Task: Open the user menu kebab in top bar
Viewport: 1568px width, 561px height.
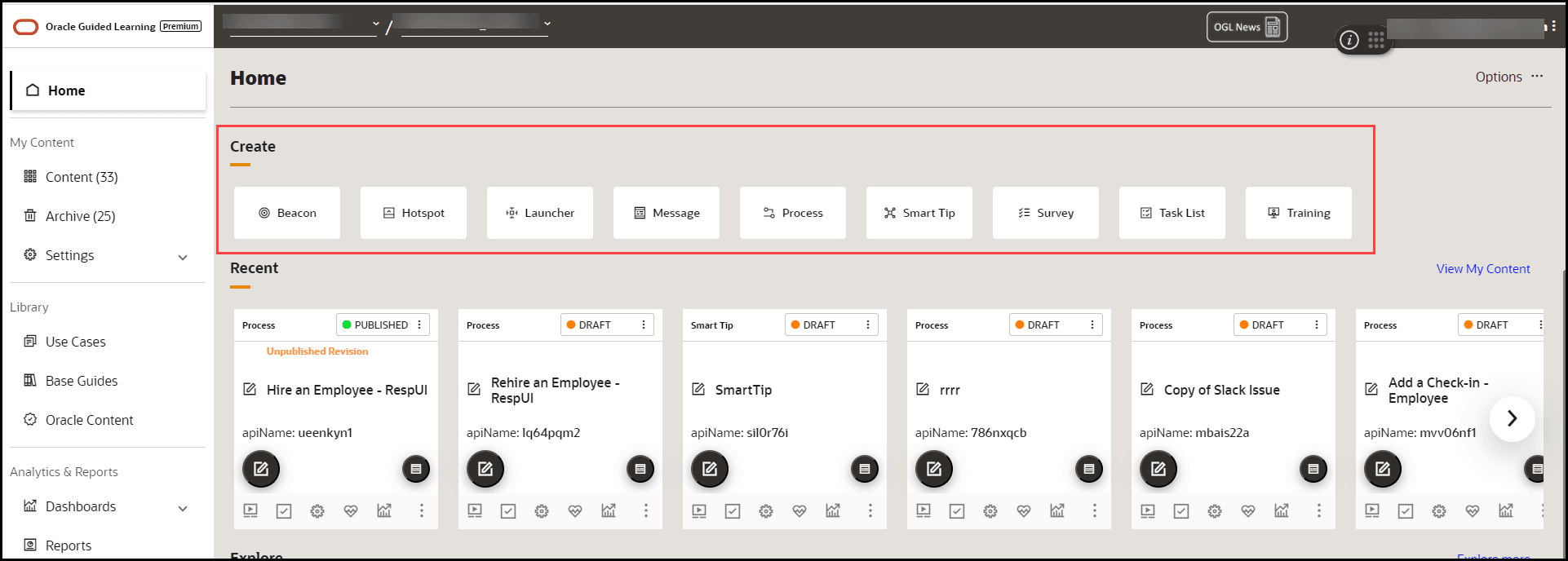Action: pyautogui.click(x=1554, y=26)
